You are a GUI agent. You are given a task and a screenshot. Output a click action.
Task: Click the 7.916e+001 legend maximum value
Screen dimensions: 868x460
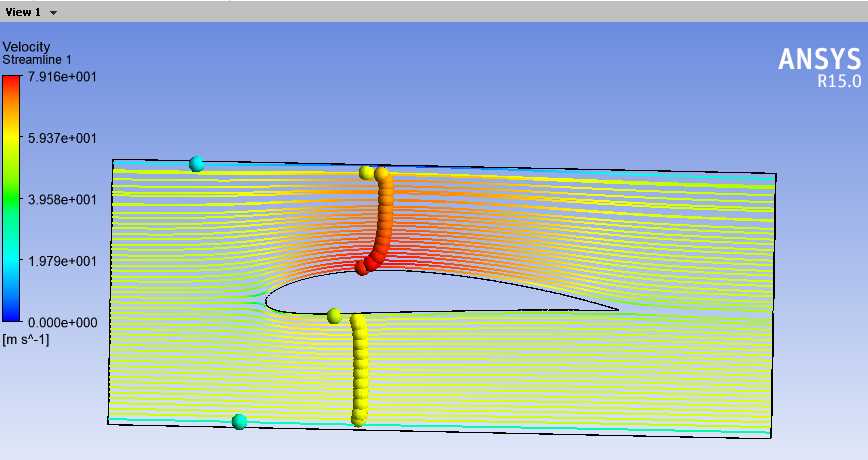tap(62, 77)
